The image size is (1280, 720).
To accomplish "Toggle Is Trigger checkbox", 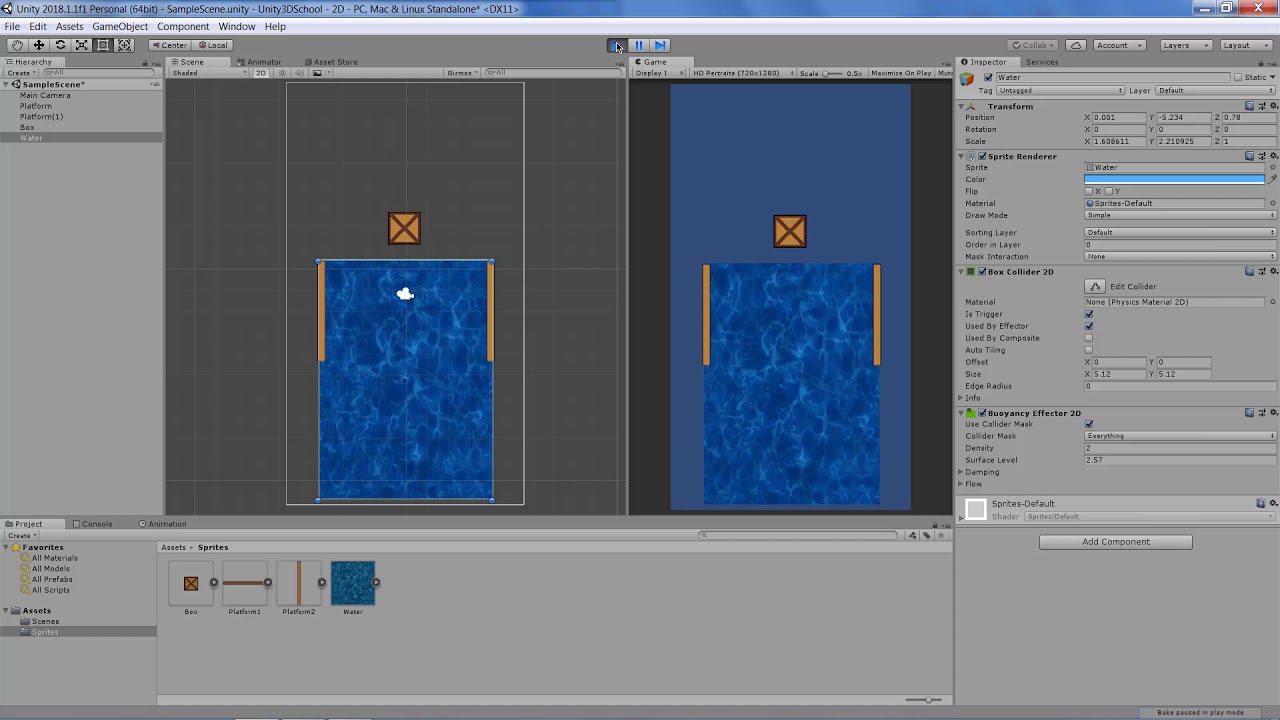I will click(x=1089, y=314).
